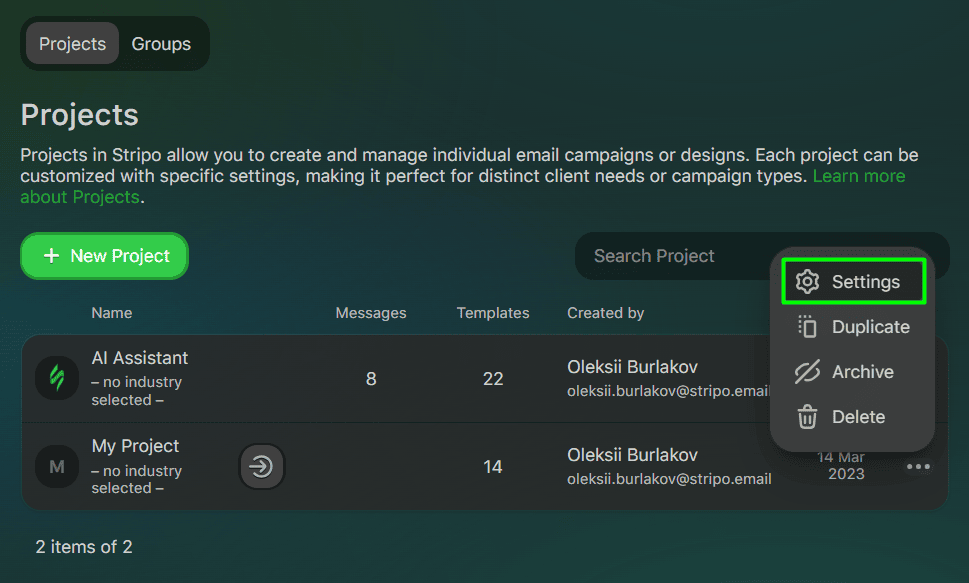Switch to the Projects tab

(72, 43)
